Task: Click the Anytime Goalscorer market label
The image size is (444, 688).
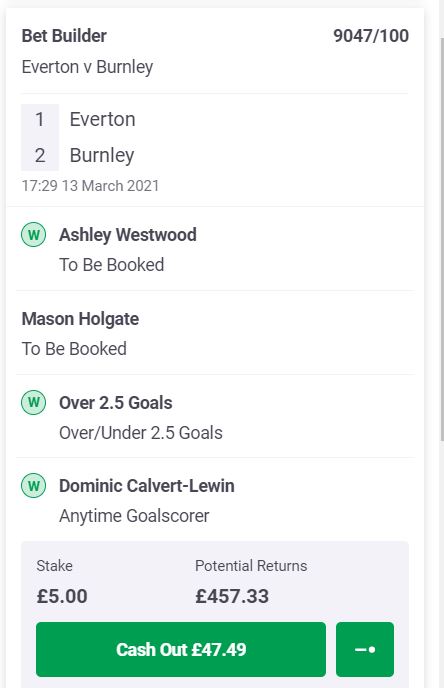Action: 134,516
